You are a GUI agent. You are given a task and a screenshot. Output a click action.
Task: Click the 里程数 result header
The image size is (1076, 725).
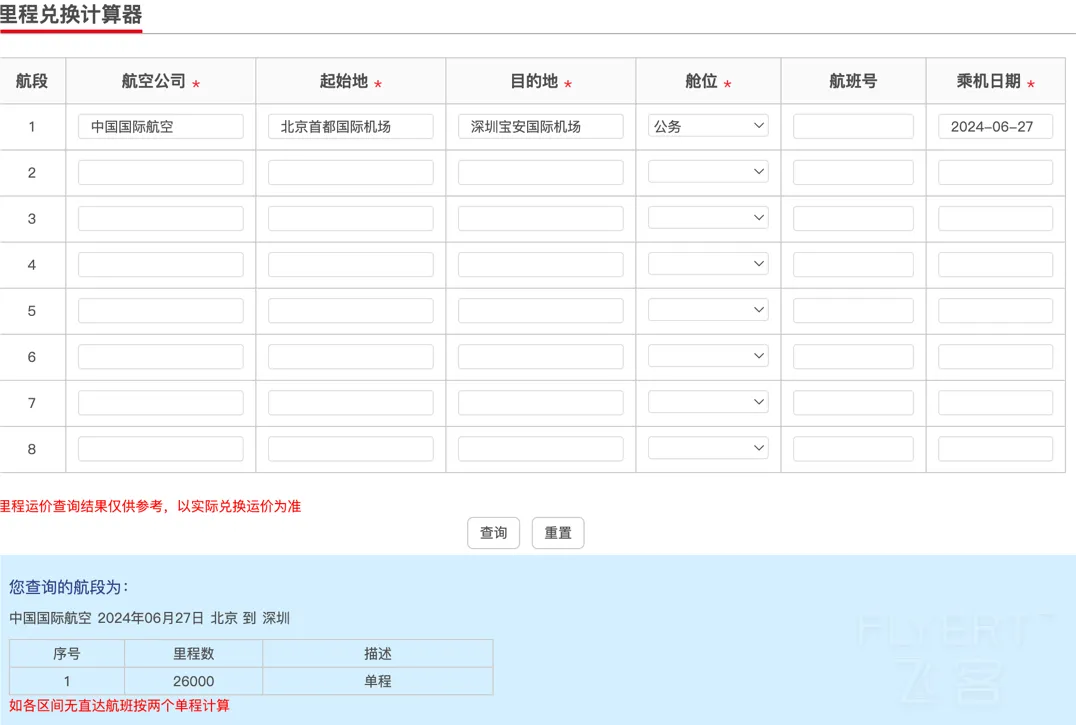tap(194, 654)
